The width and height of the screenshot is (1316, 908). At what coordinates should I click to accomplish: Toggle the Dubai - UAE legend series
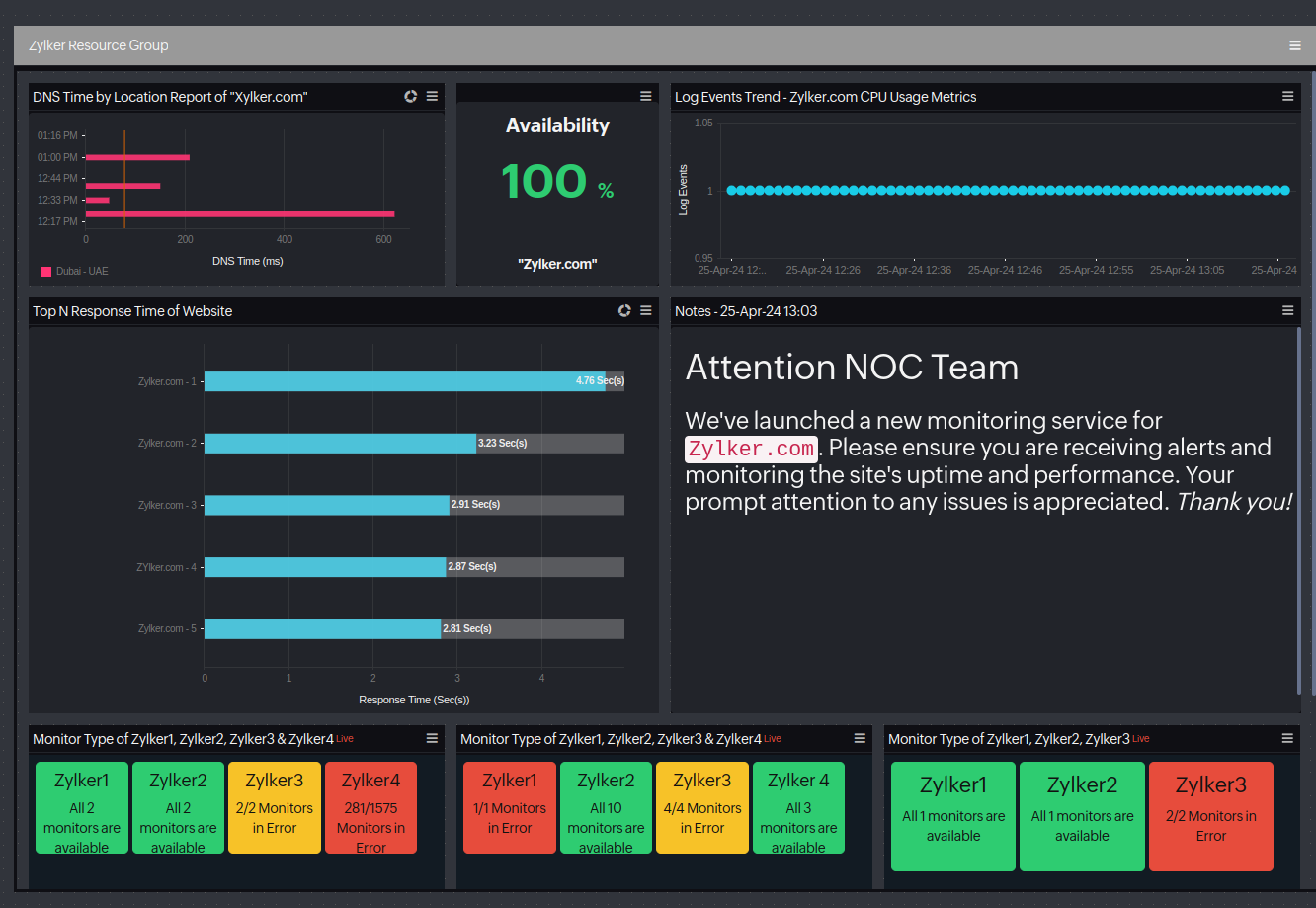click(x=82, y=271)
